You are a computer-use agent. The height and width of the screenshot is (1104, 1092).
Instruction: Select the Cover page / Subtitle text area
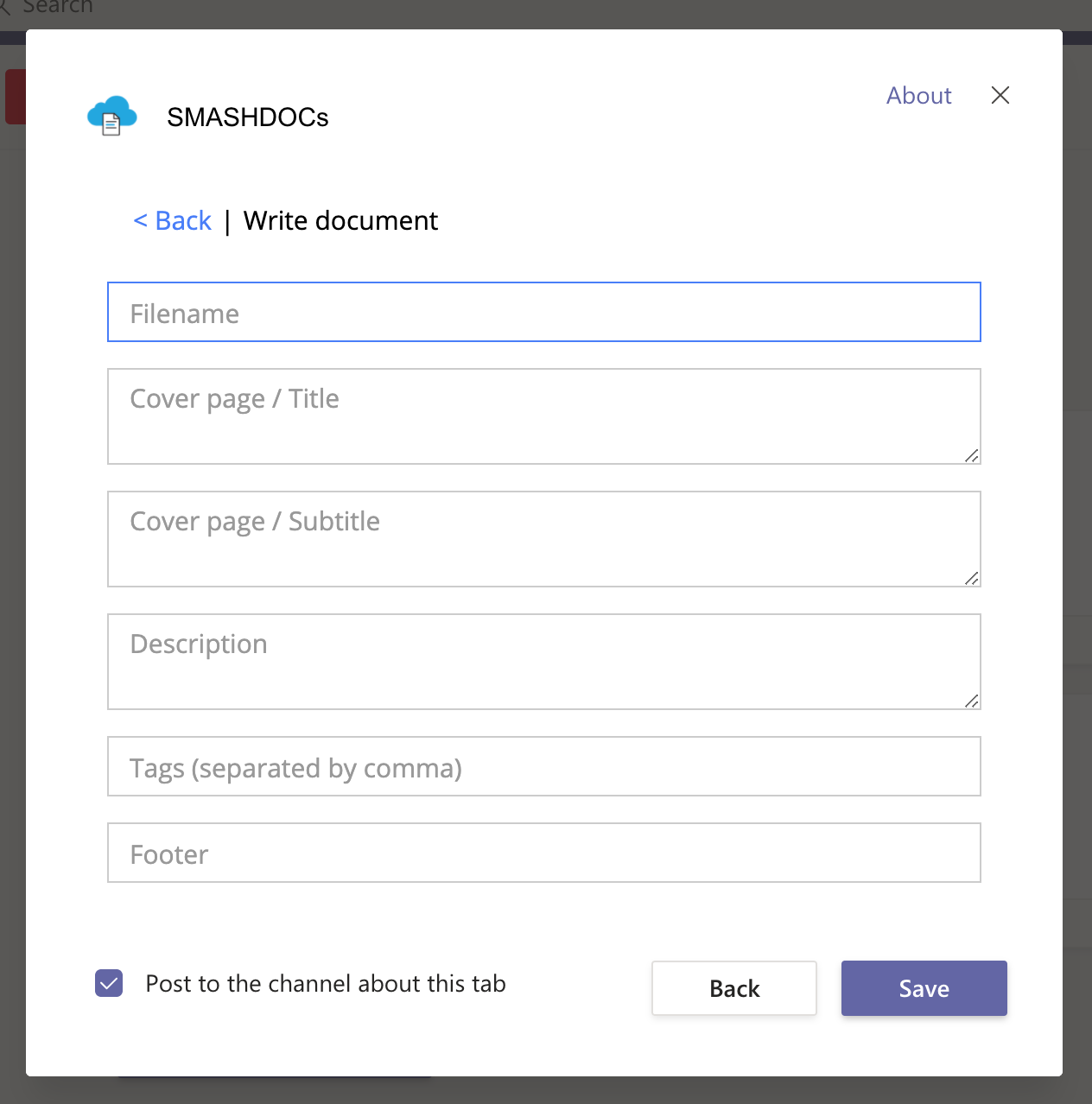click(544, 539)
